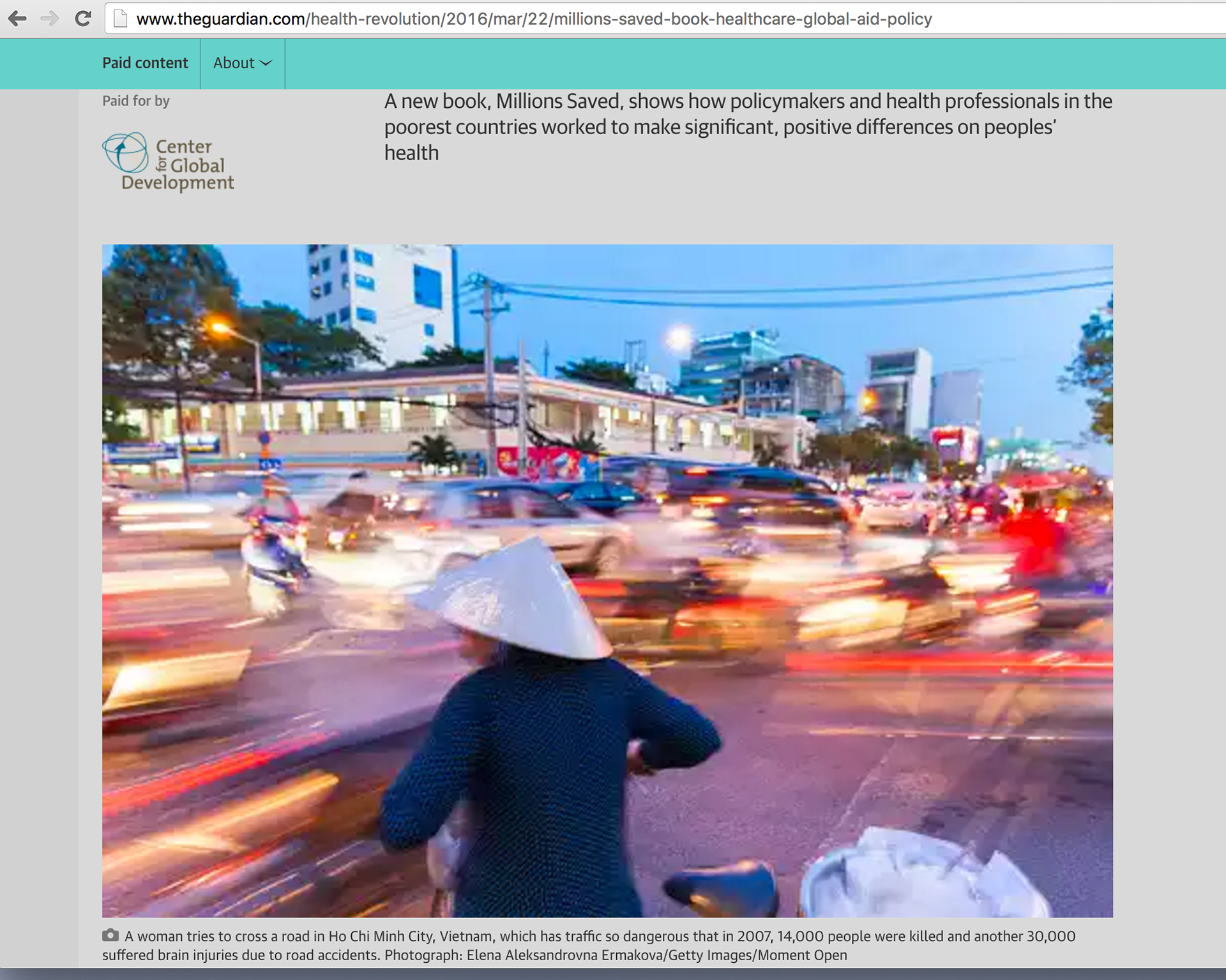Click 'www.theguardian.com' domain in the address bar
Image resolution: width=1226 pixels, height=980 pixels.
click(220, 19)
